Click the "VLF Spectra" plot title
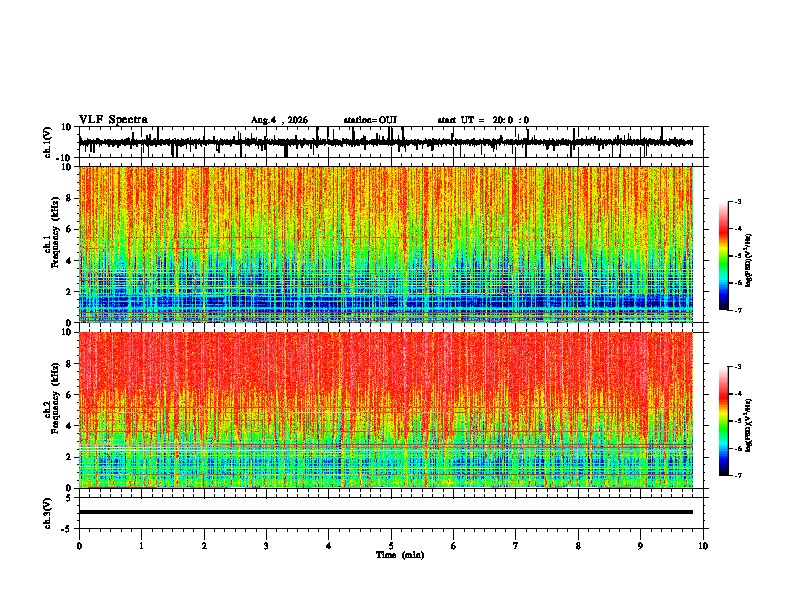This screenshot has height=612, width=792. click(113, 120)
